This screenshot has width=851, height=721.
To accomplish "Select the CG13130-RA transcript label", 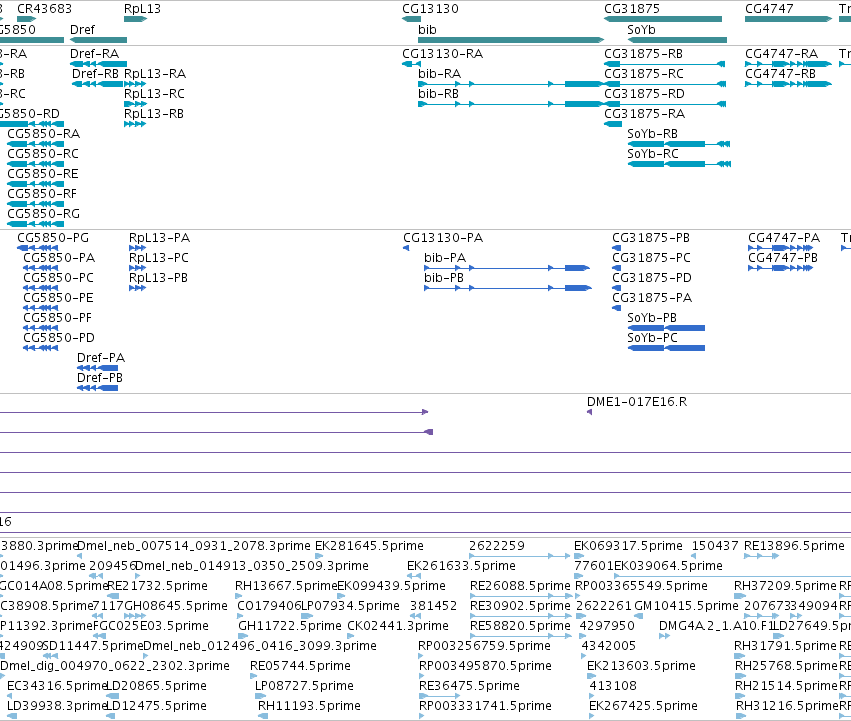I will point(443,54).
